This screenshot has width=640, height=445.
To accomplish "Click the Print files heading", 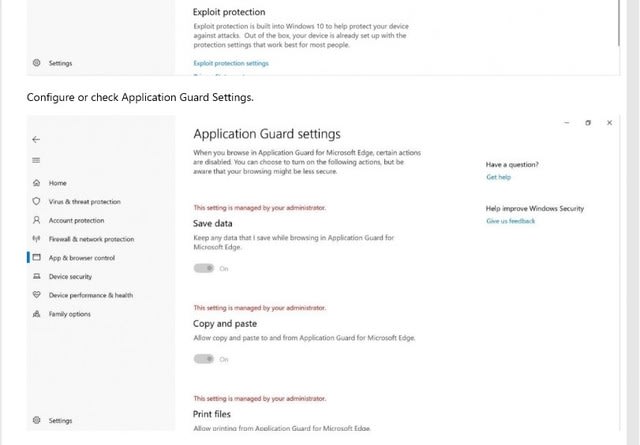I will tap(212, 414).
